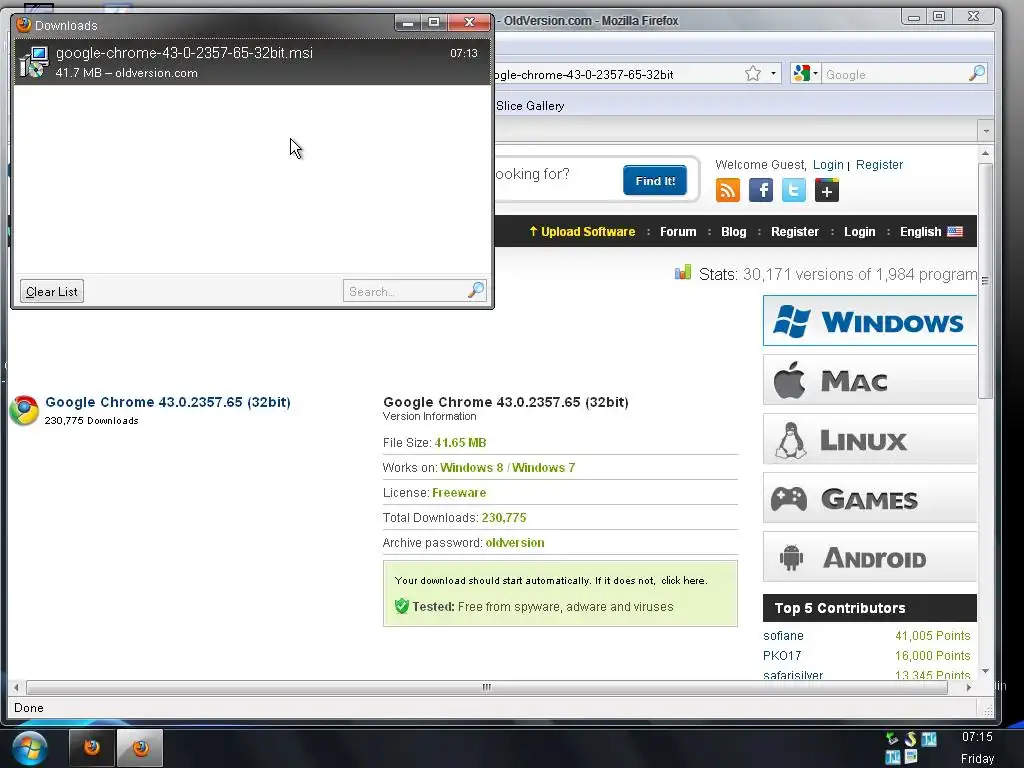This screenshot has height=768, width=1024.
Task: Open the English language menu
Action: point(931,231)
